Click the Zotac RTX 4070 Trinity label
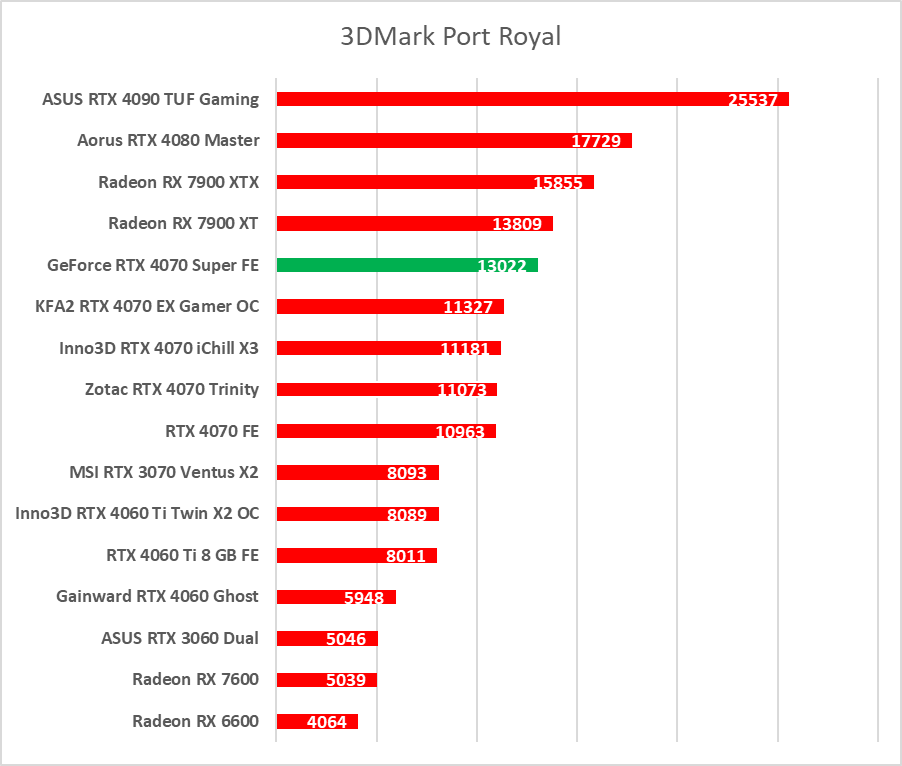This screenshot has height=766, width=902. (172, 389)
